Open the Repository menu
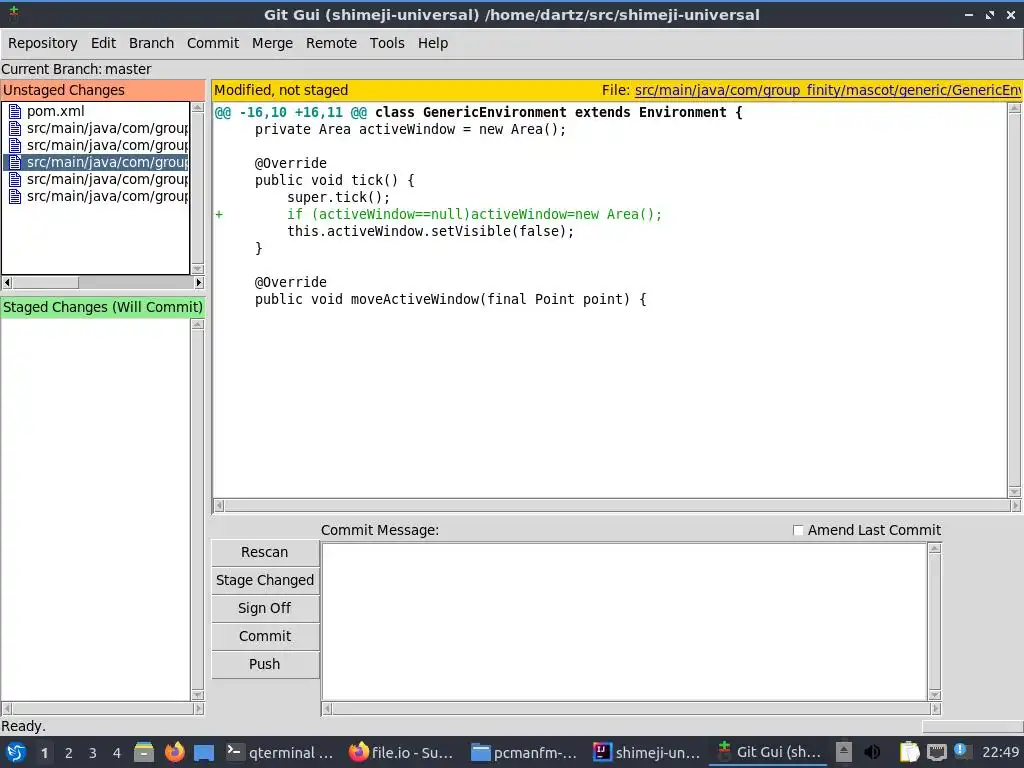The image size is (1024, 768). pos(42,43)
